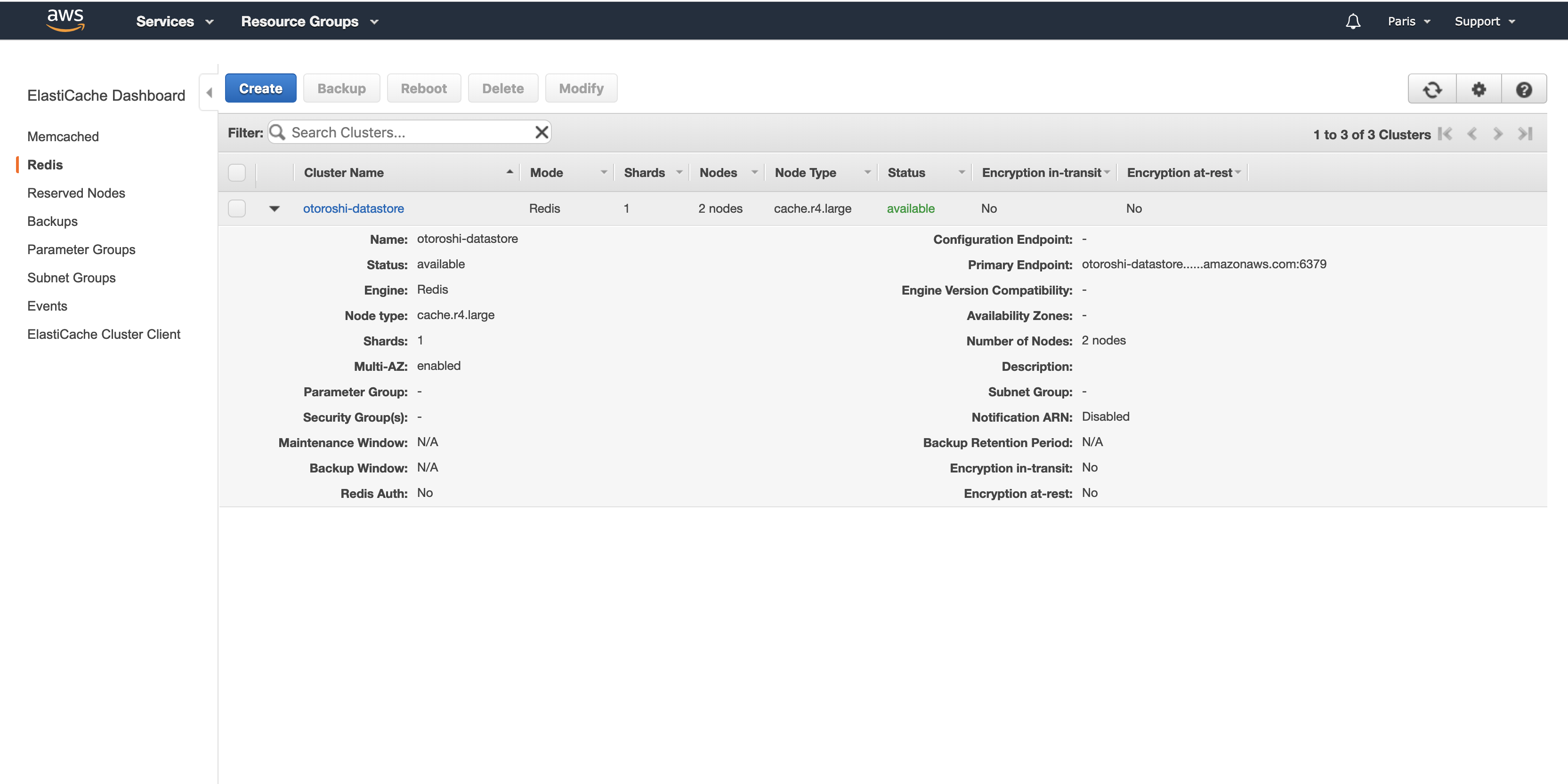Open the notifications bell icon
1568x784 pixels.
(x=1352, y=21)
